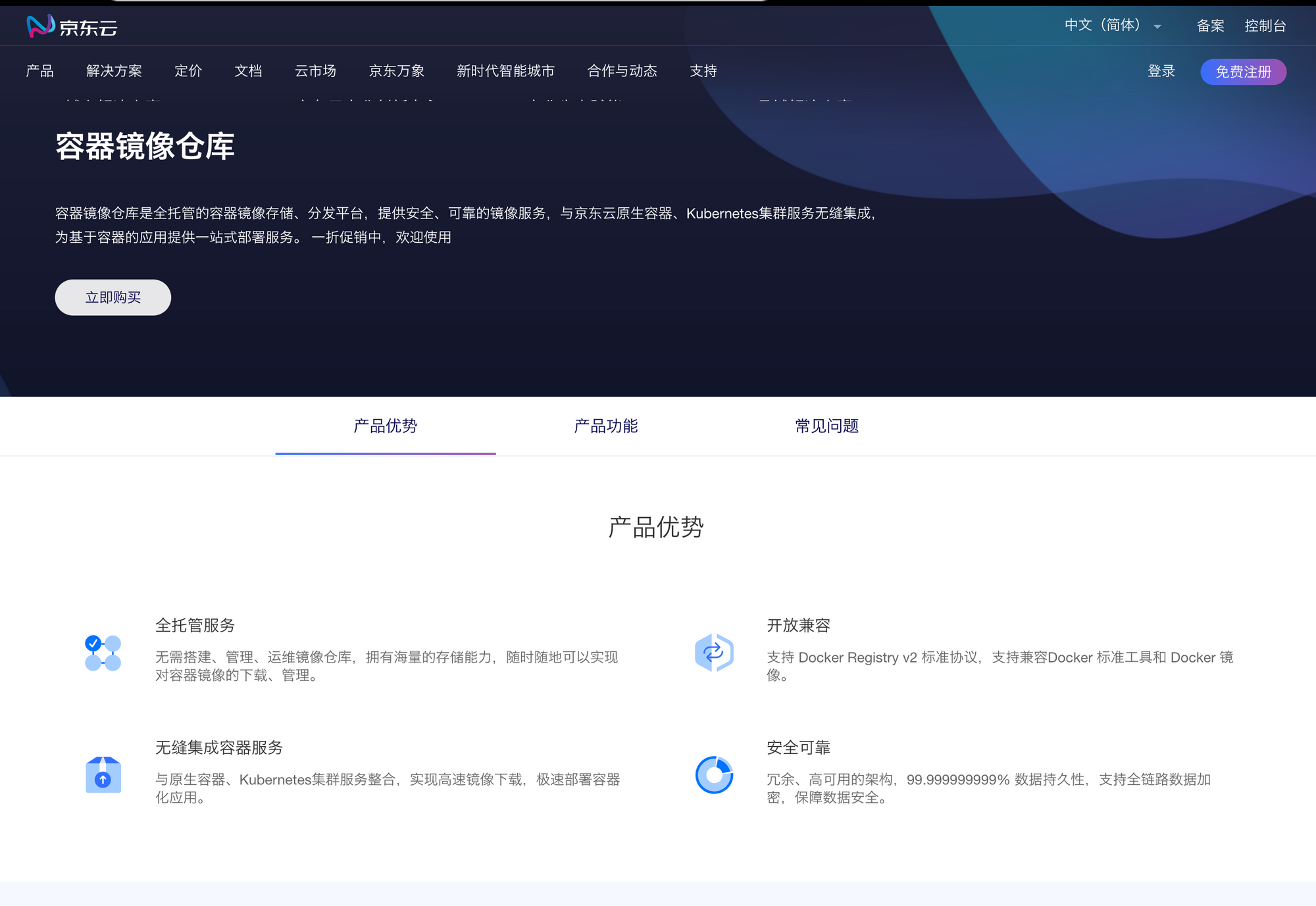The height and width of the screenshot is (906, 1316).
Task: Switch to the 常见问题 tab
Action: pyautogui.click(x=826, y=426)
